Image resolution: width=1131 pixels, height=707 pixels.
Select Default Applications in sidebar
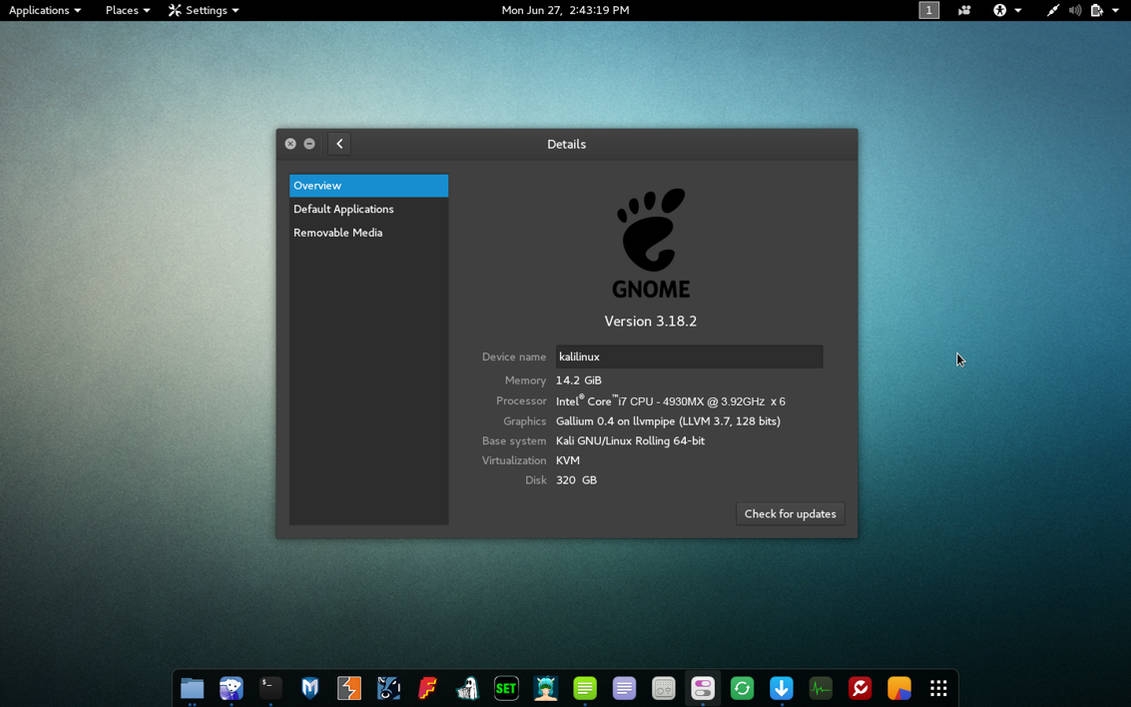343,209
